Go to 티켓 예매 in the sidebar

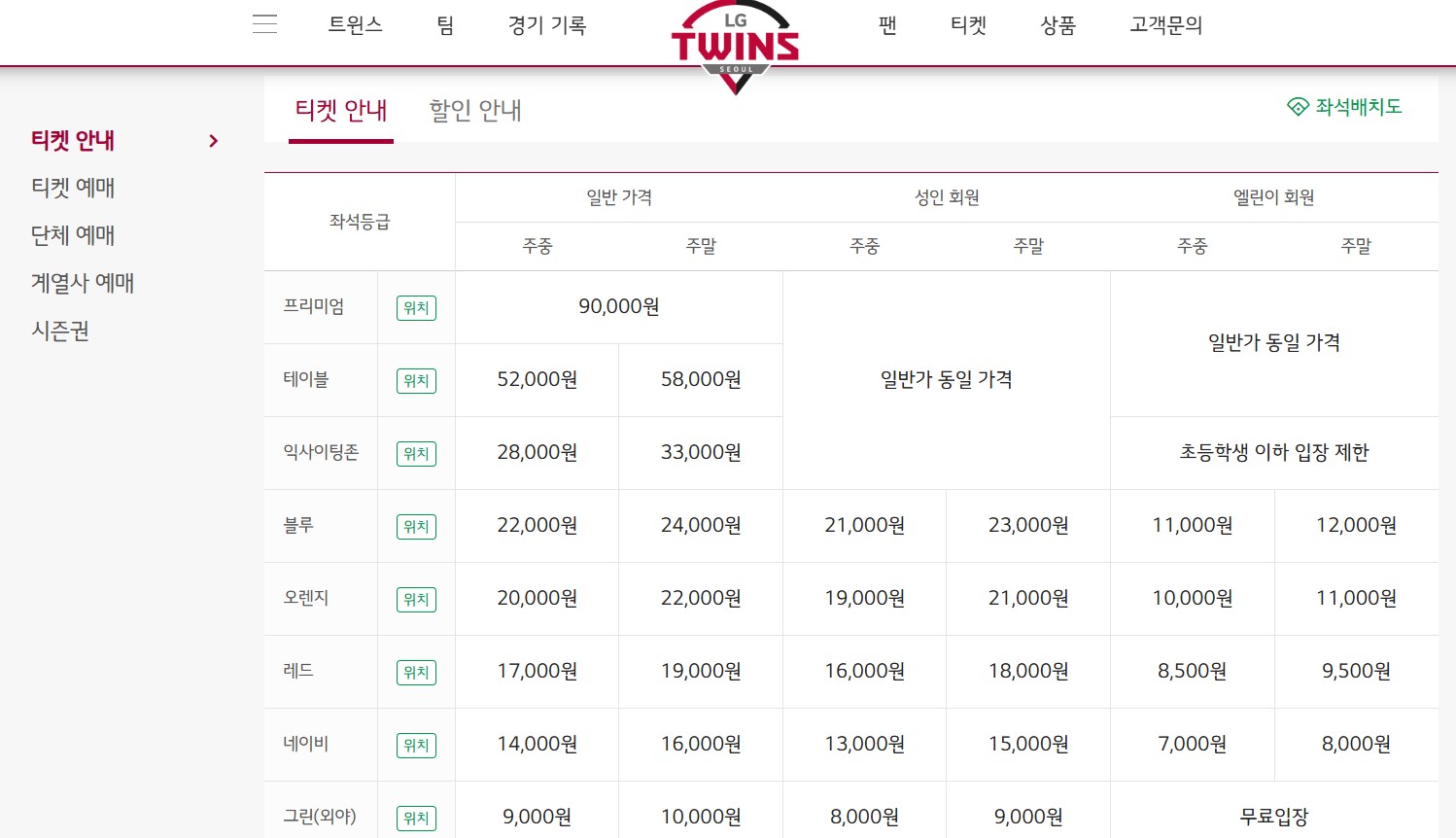click(x=72, y=188)
